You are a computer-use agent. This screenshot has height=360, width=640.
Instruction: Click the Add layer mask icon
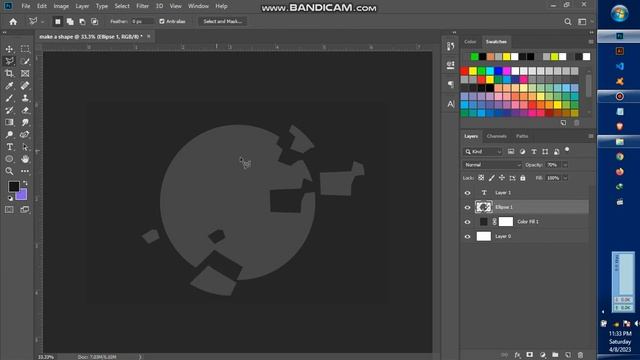529,355
